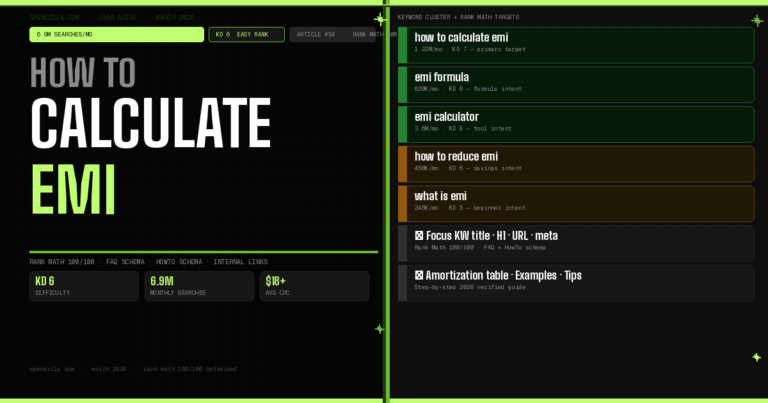
Task: Open the KD 6 Difficulty stat card
Action: click(x=84, y=286)
